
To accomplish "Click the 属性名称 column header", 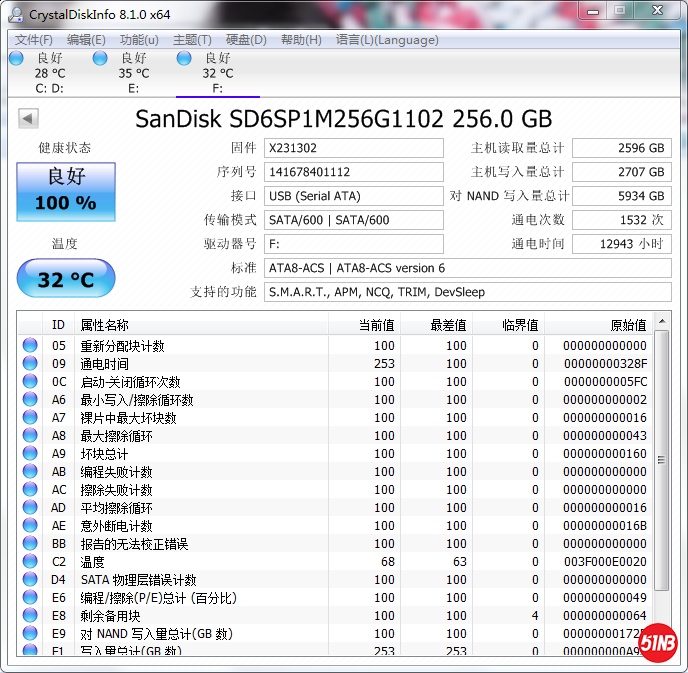I will coord(104,325).
